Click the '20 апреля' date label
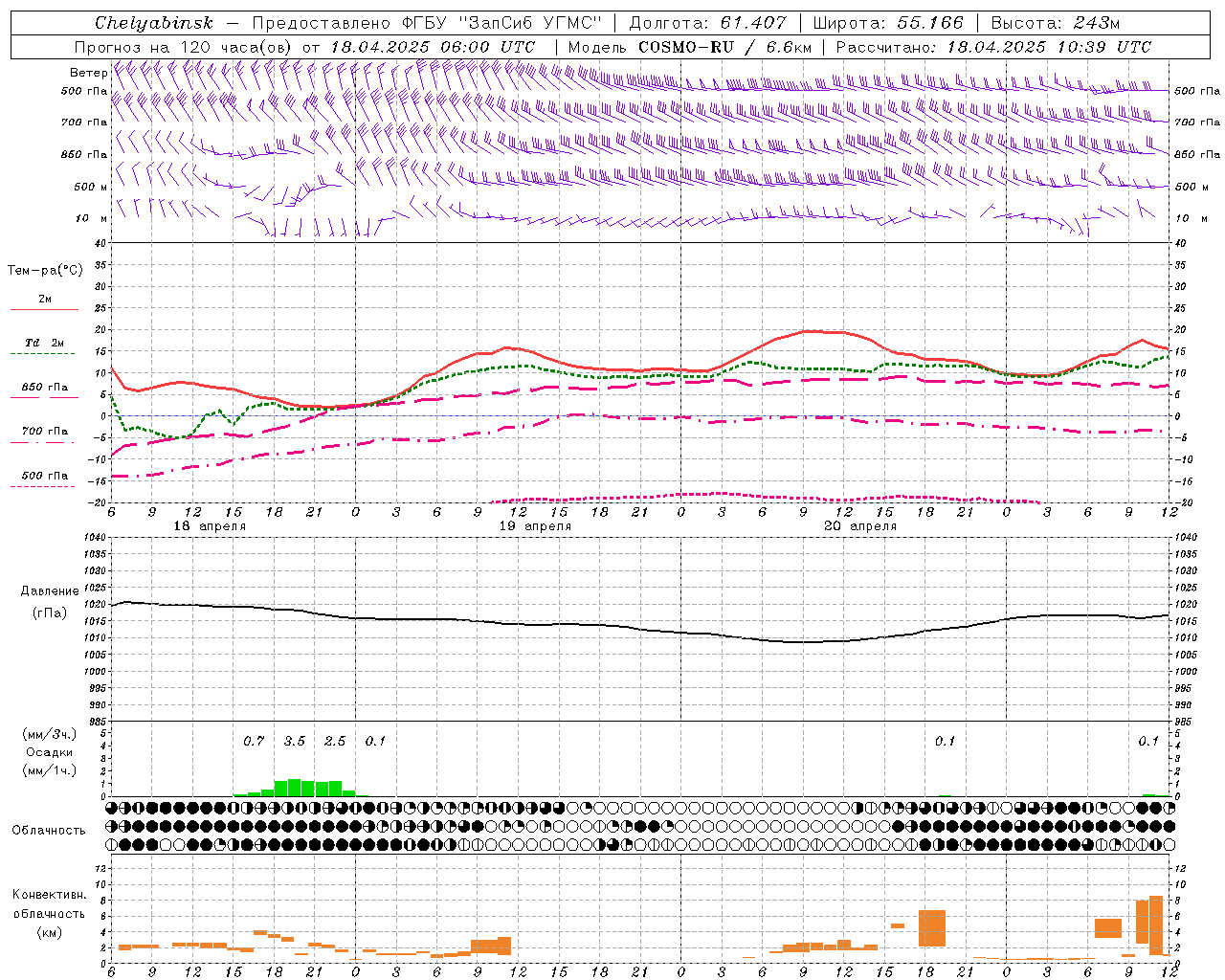Image resolution: width=1225 pixels, height=980 pixels. click(x=860, y=526)
